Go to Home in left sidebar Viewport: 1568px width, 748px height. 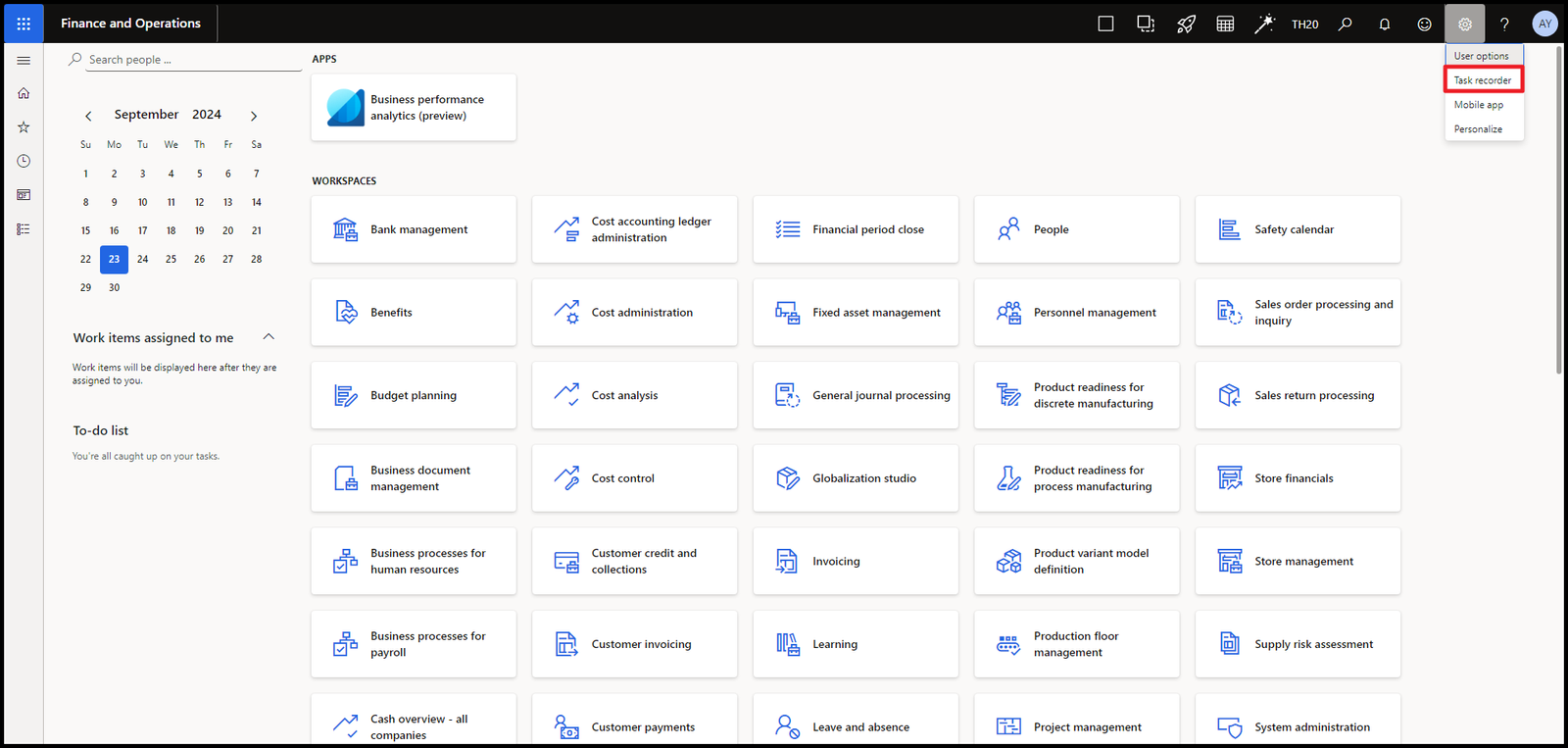point(24,93)
